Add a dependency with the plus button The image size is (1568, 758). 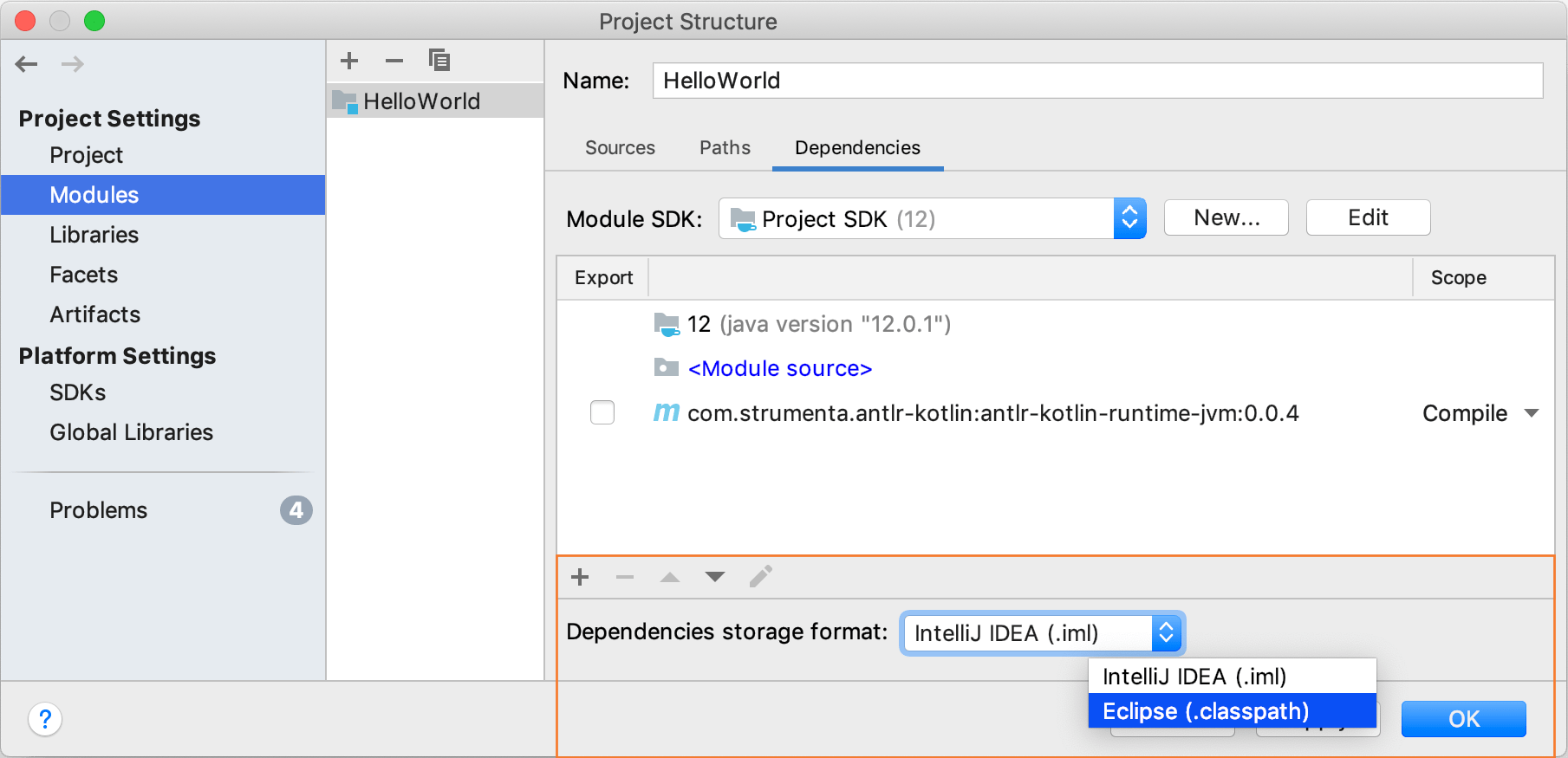point(580,577)
